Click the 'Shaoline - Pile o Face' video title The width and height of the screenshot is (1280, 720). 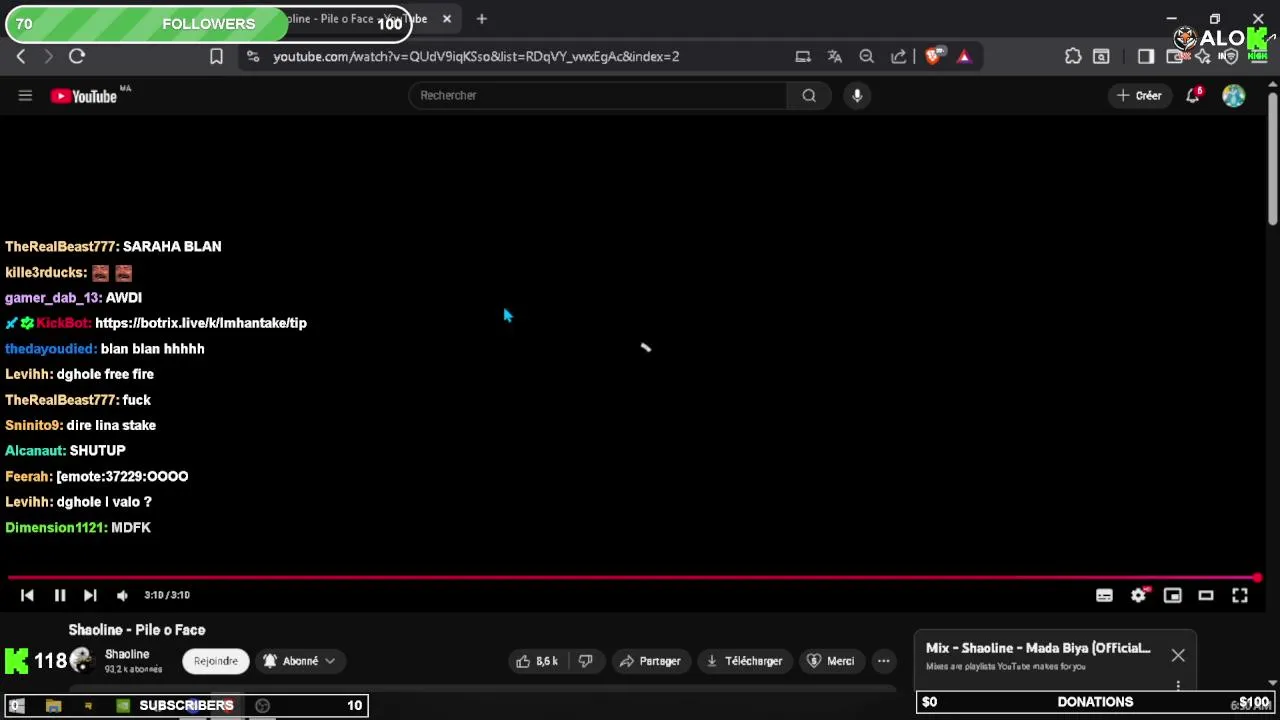click(x=137, y=630)
